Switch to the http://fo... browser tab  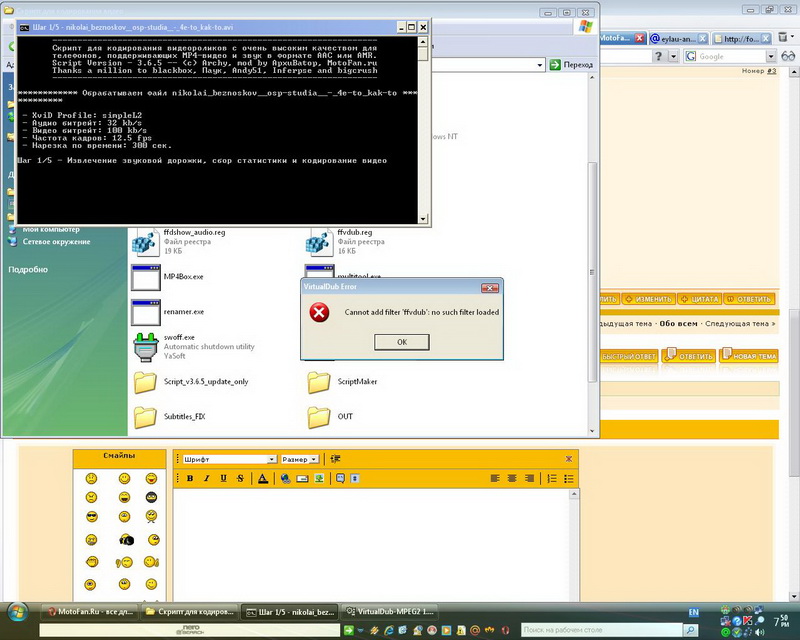[741, 38]
